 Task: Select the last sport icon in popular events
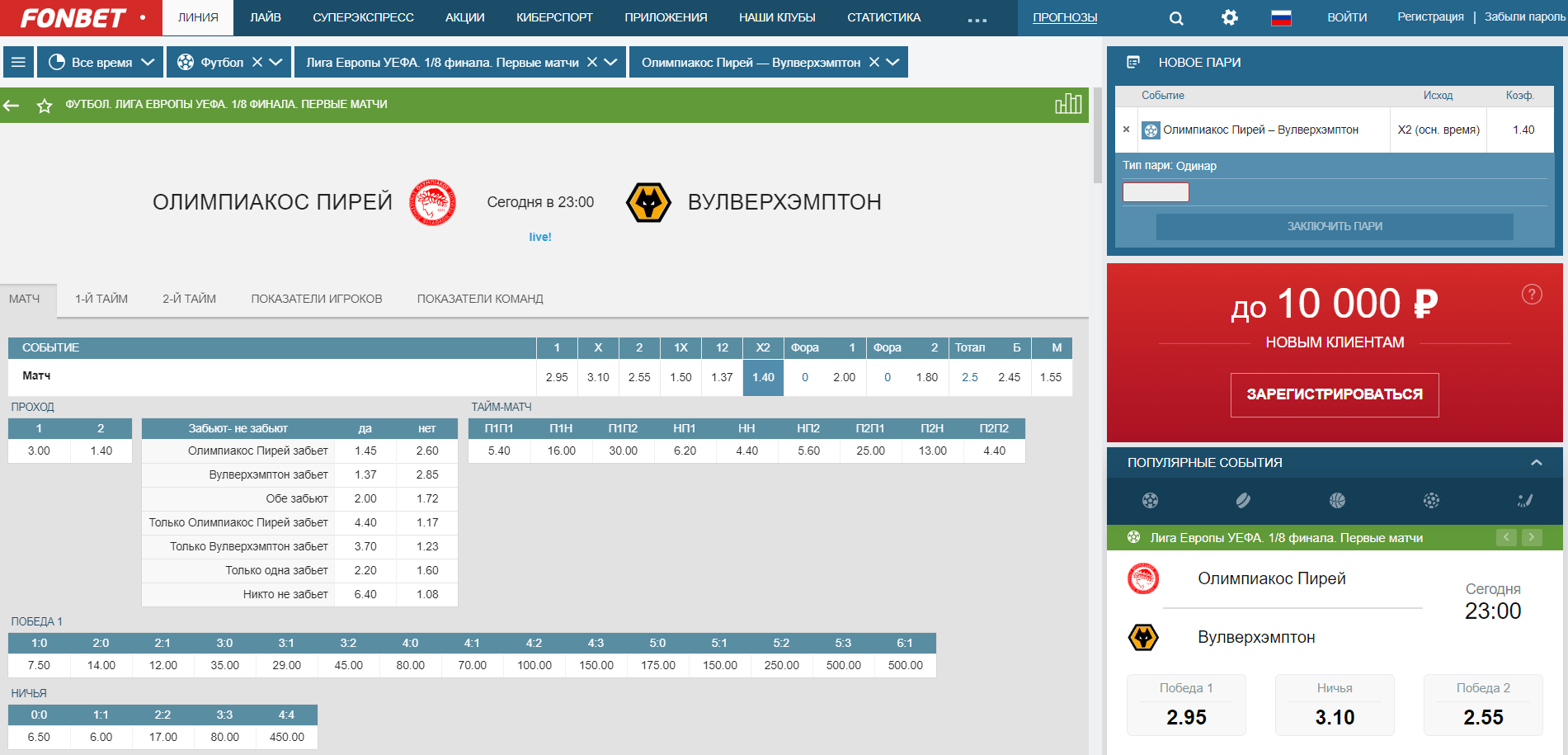[x=1525, y=500]
